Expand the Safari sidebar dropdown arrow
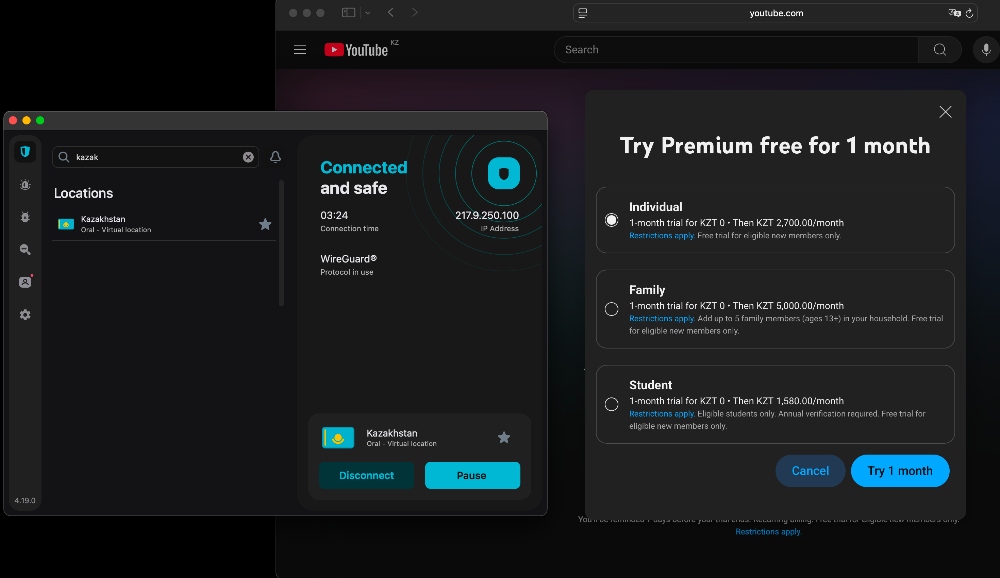This screenshot has width=1000, height=578. pyautogui.click(x=367, y=13)
